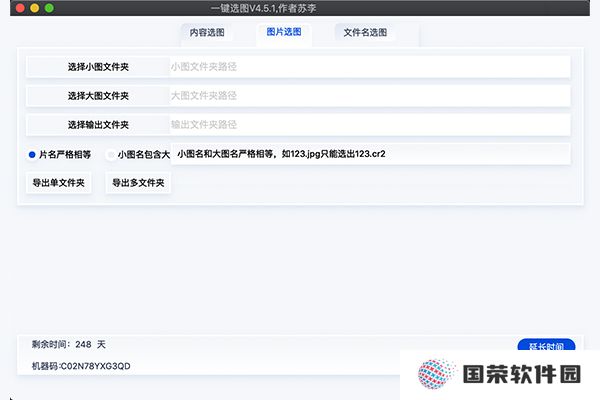Focus the 大图文件夹路径 input field

[370, 96]
